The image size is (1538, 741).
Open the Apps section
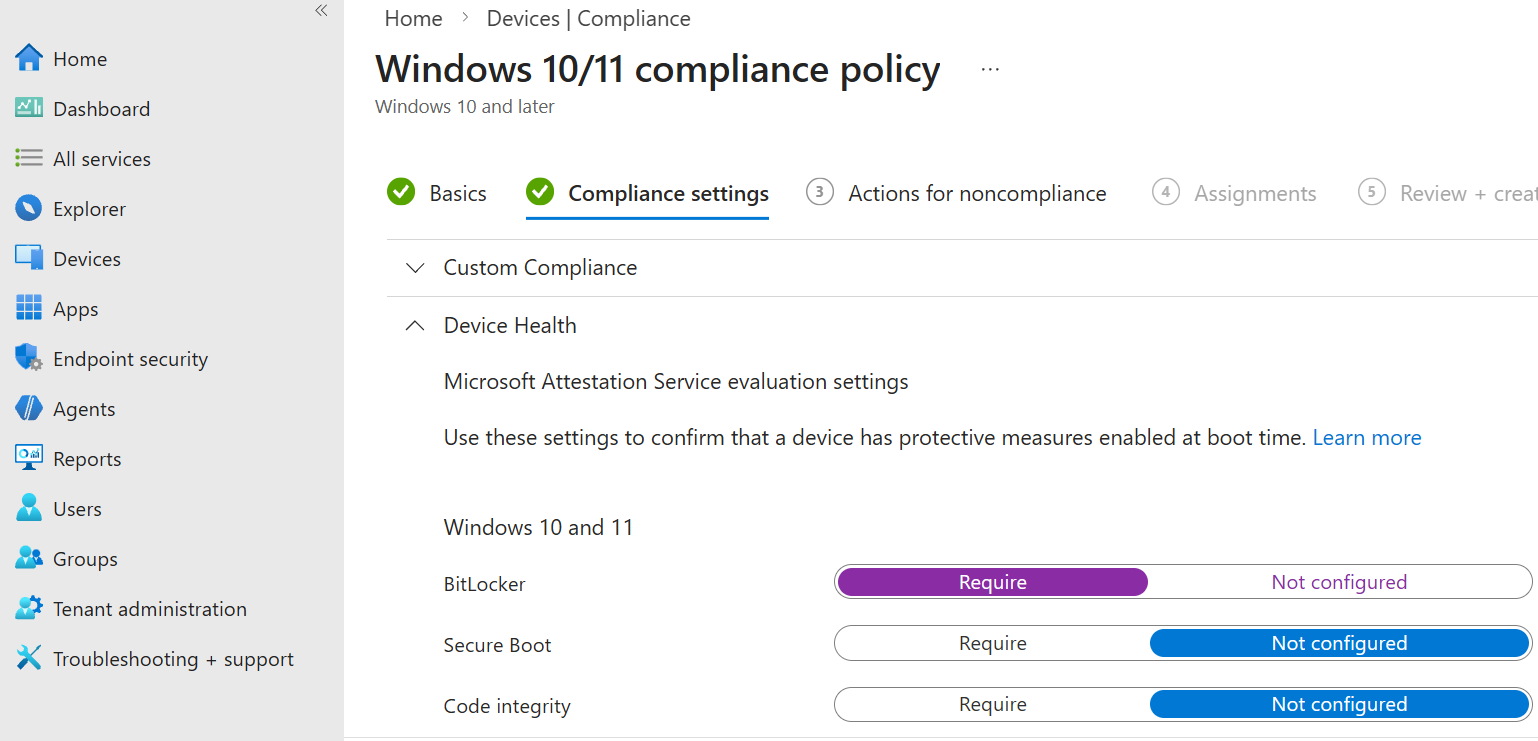point(75,308)
